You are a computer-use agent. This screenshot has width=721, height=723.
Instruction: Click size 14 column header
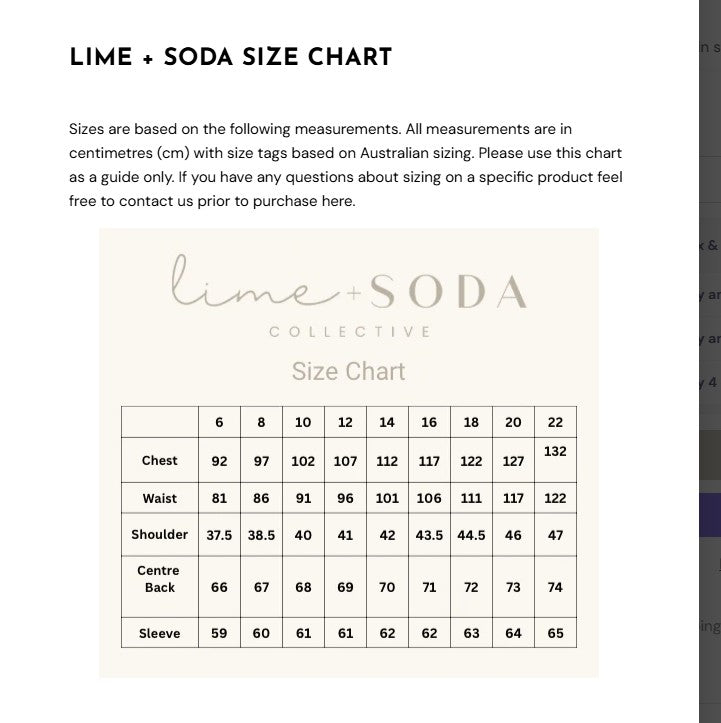(387, 422)
